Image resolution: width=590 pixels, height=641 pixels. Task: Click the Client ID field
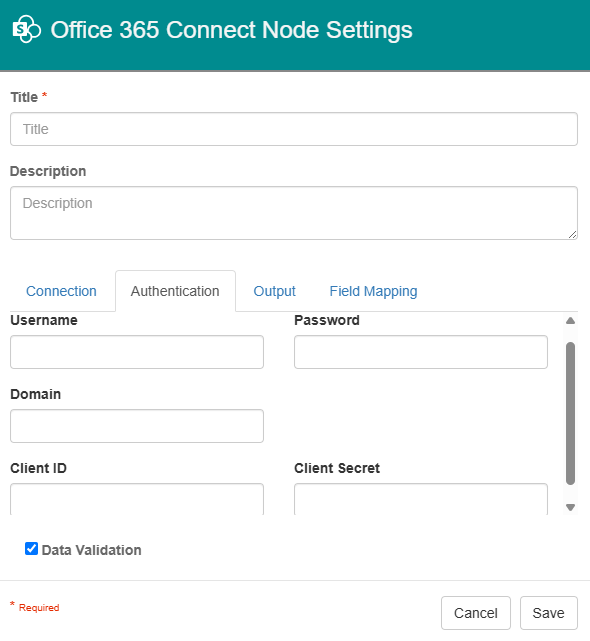pyautogui.click(x=137, y=499)
